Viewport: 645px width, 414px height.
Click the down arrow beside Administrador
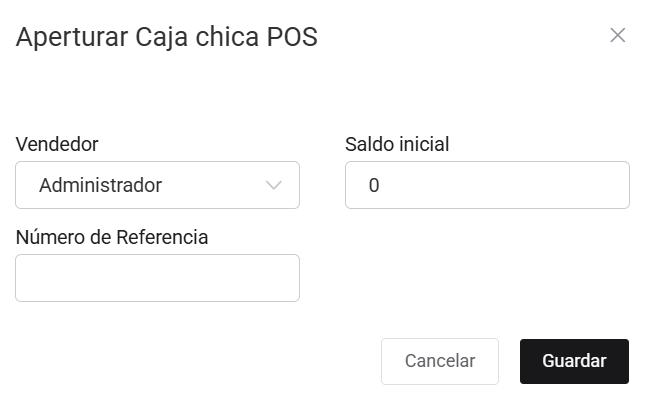point(274,186)
